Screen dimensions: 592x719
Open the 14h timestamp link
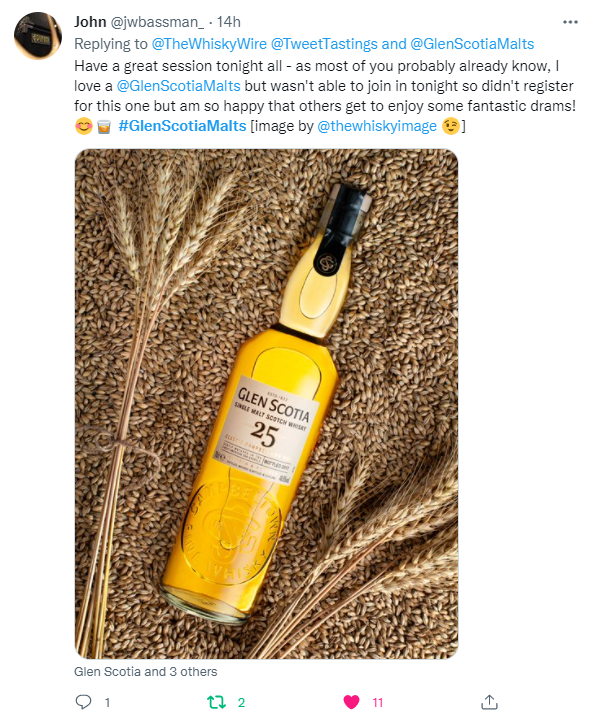pos(228,22)
